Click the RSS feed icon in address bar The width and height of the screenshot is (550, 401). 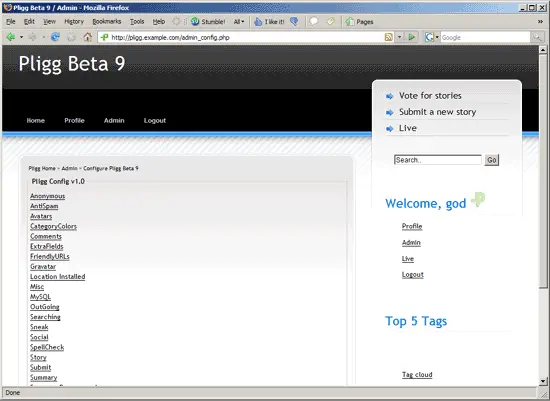(389, 37)
